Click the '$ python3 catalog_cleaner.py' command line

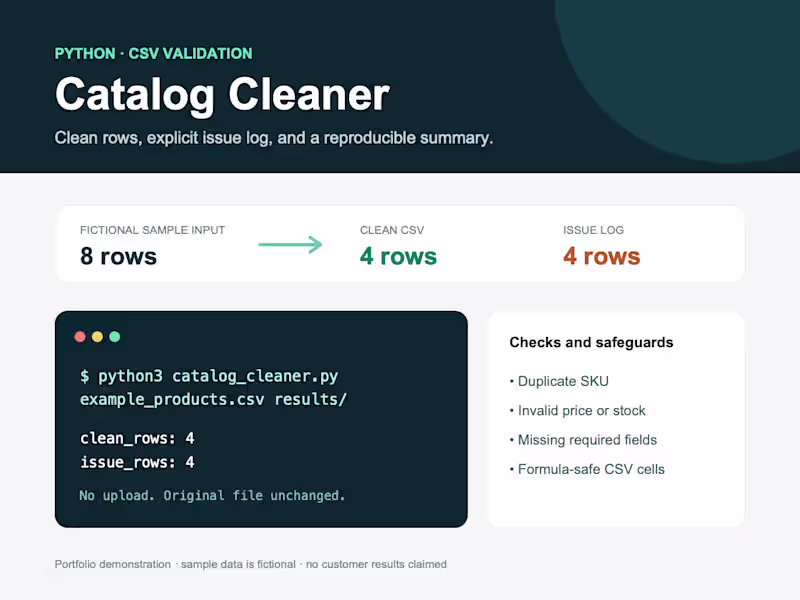[209, 377]
